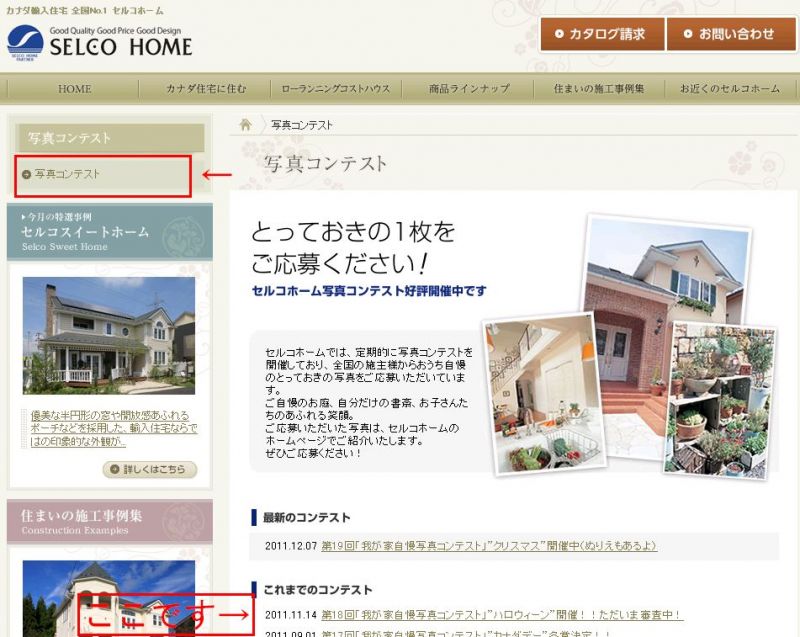Click the kitchen interior photo

pos(544,394)
